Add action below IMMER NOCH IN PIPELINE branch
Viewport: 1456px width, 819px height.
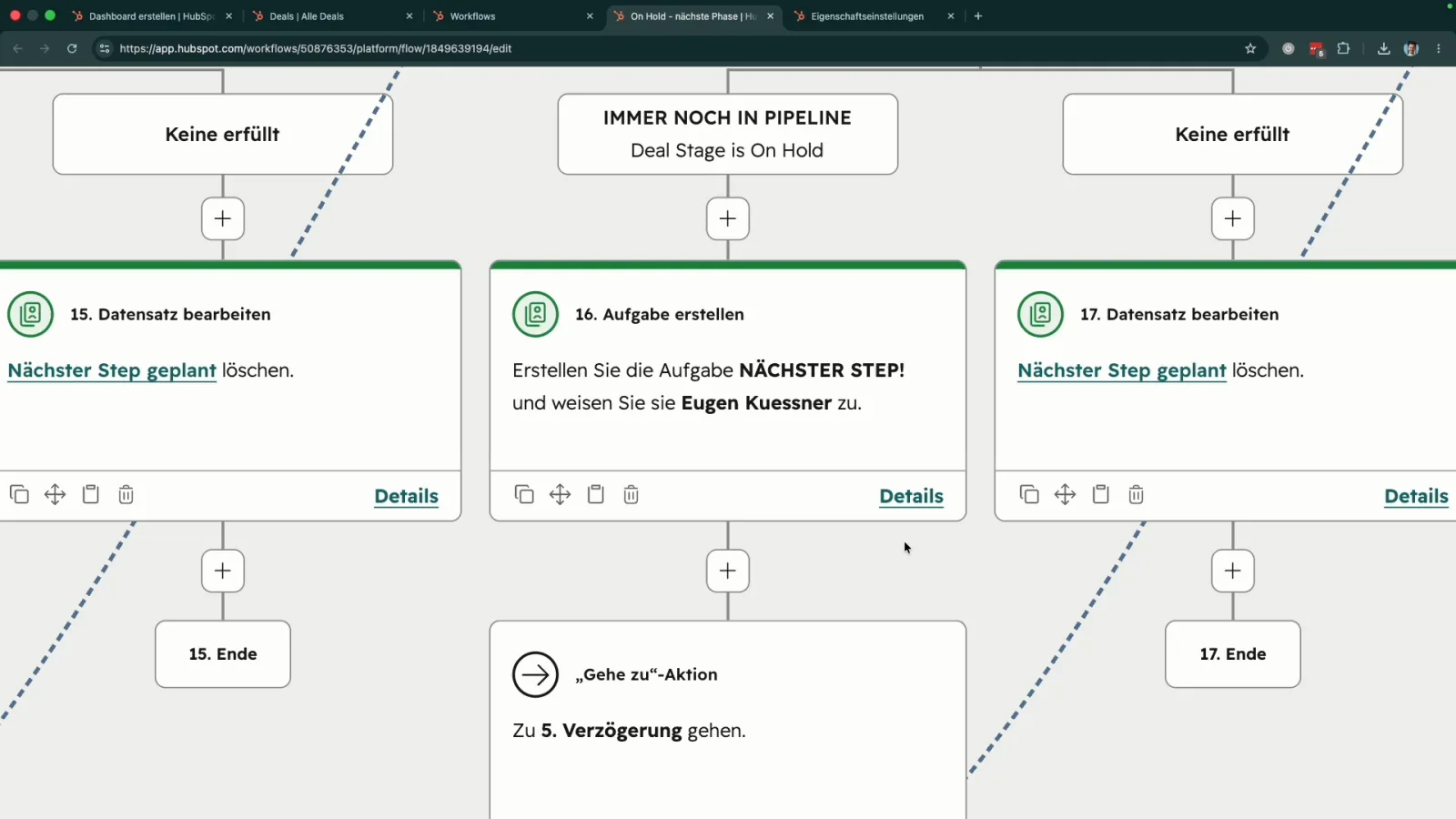pos(728,218)
